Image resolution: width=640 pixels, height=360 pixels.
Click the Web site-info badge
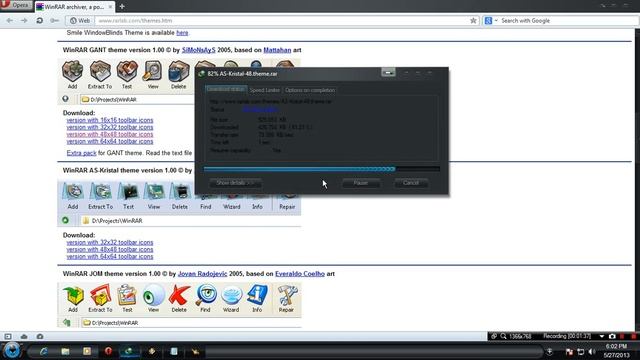[x=80, y=20]
